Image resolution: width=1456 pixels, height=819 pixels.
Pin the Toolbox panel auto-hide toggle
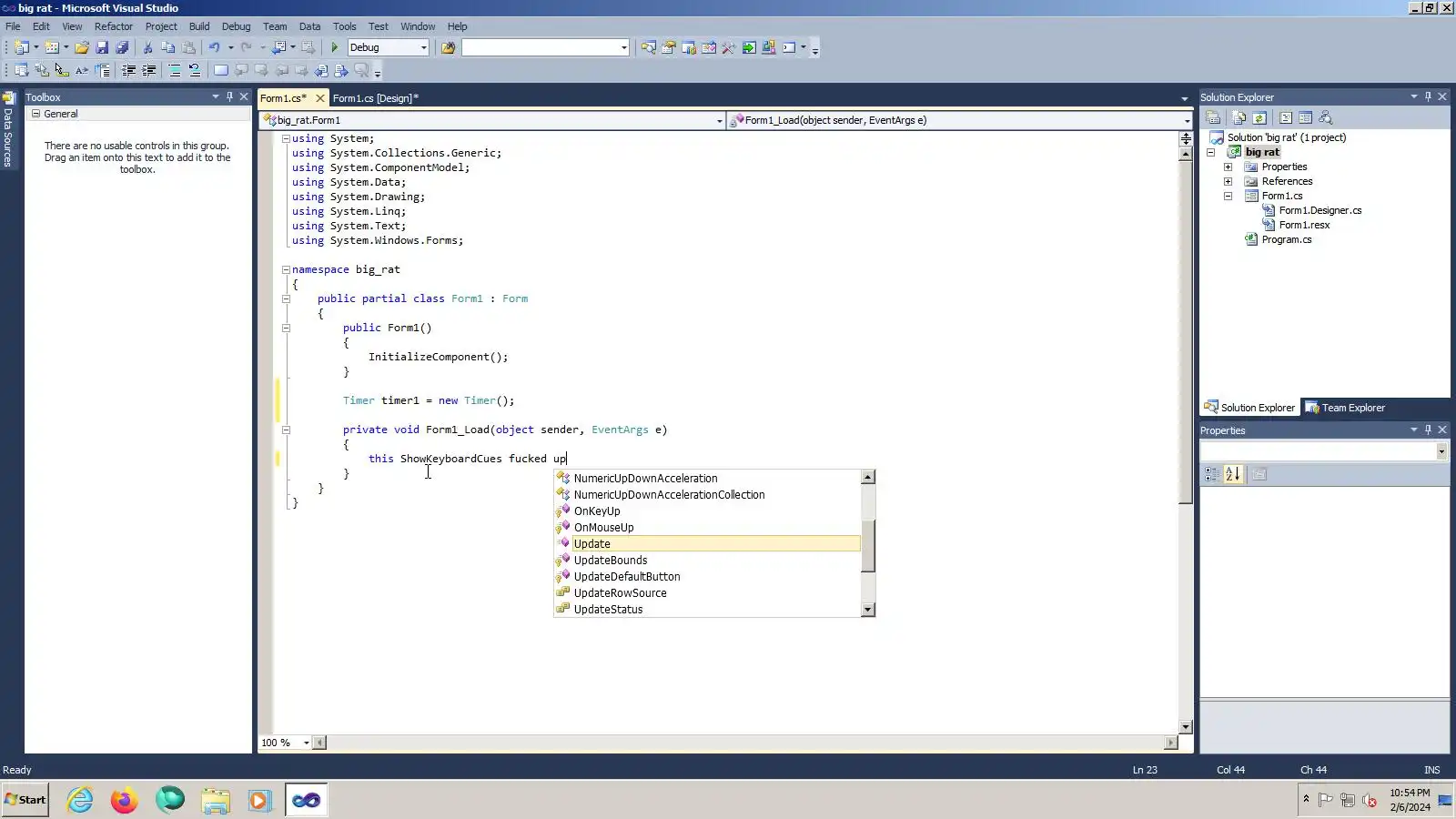pos(229,96)
